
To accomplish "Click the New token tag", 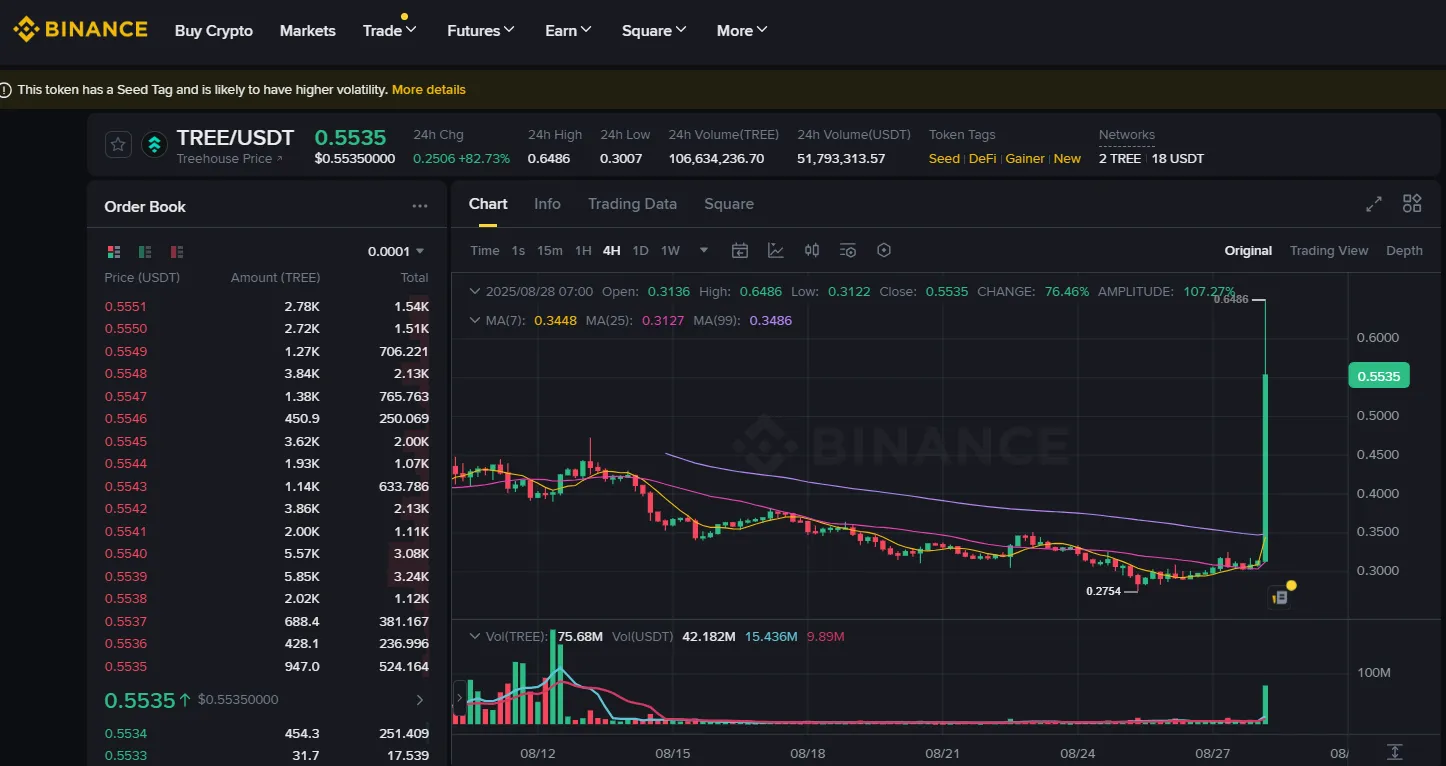I will pos(1067,159).
